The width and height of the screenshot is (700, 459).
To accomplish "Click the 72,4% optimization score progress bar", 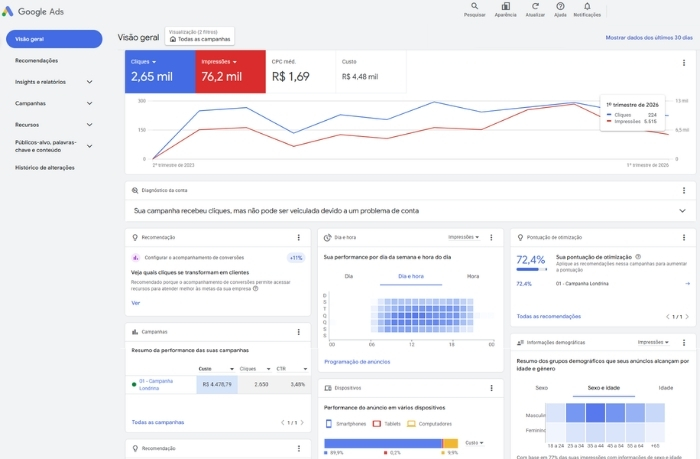I will [532, 269].
